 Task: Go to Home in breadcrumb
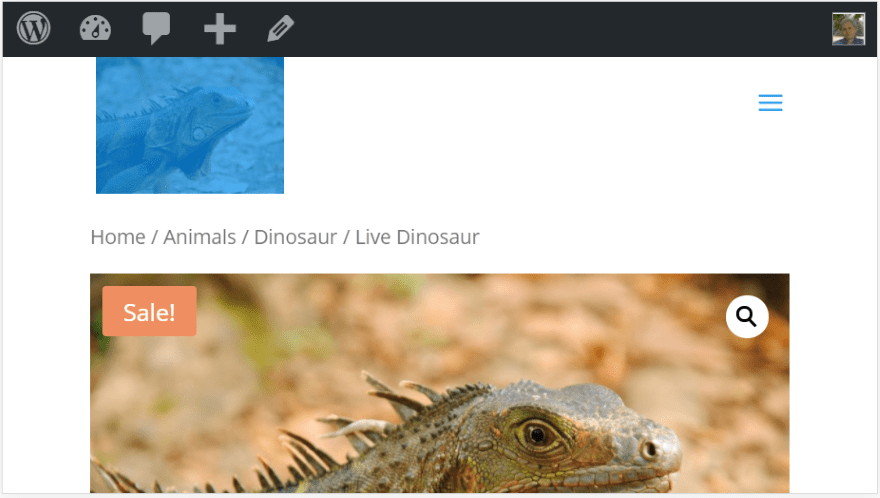(118, 237)
